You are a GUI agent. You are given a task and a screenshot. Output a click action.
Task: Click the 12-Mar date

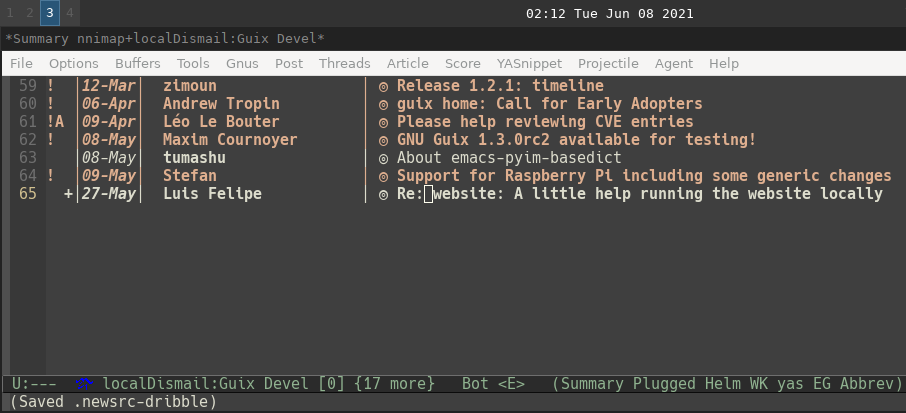(109, 86)
